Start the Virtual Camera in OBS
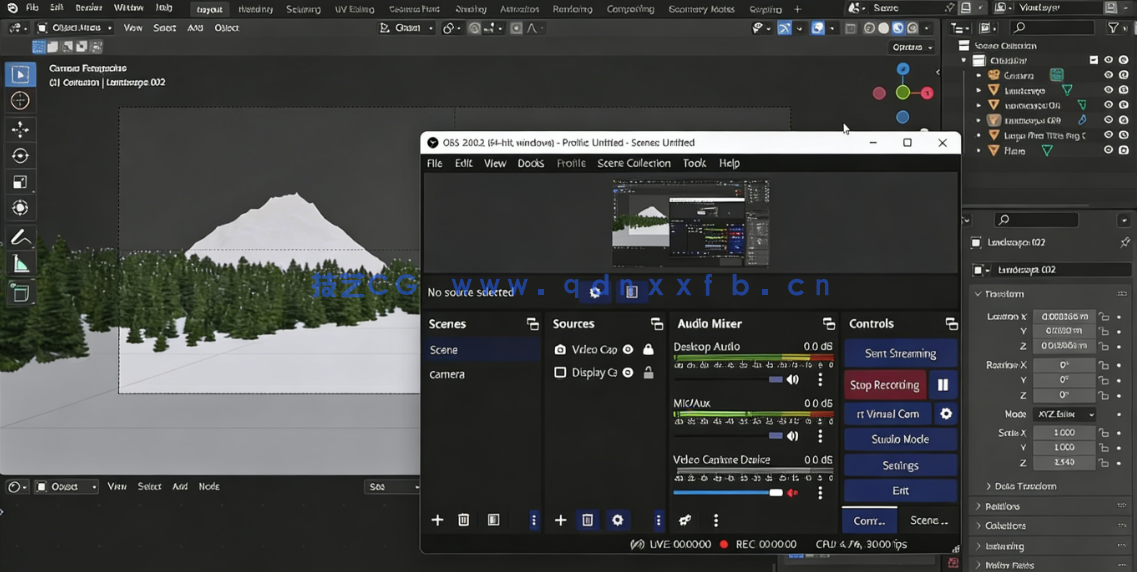The height and width of the screenshot is (572, 1137). (888, 414)
